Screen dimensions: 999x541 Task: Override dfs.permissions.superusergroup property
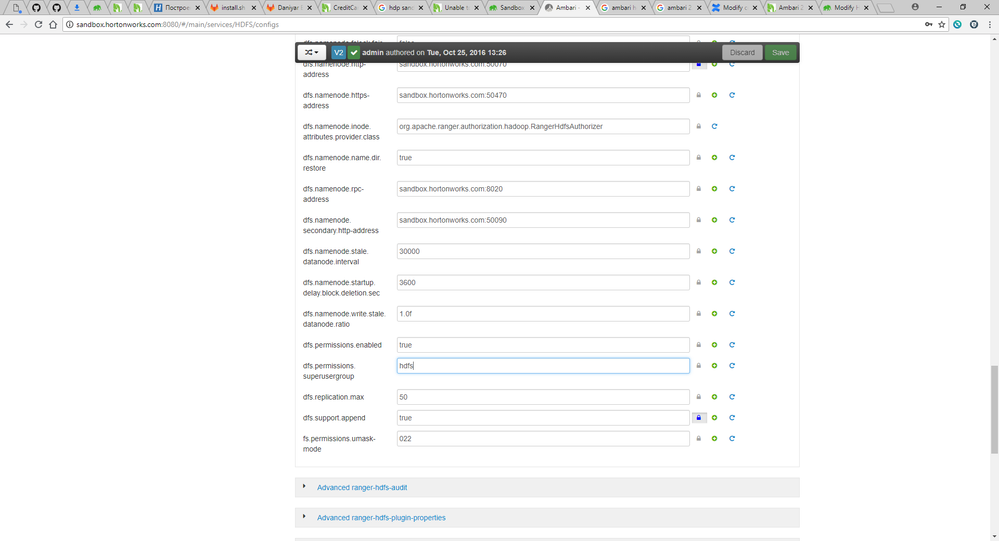tap(714, 366)
